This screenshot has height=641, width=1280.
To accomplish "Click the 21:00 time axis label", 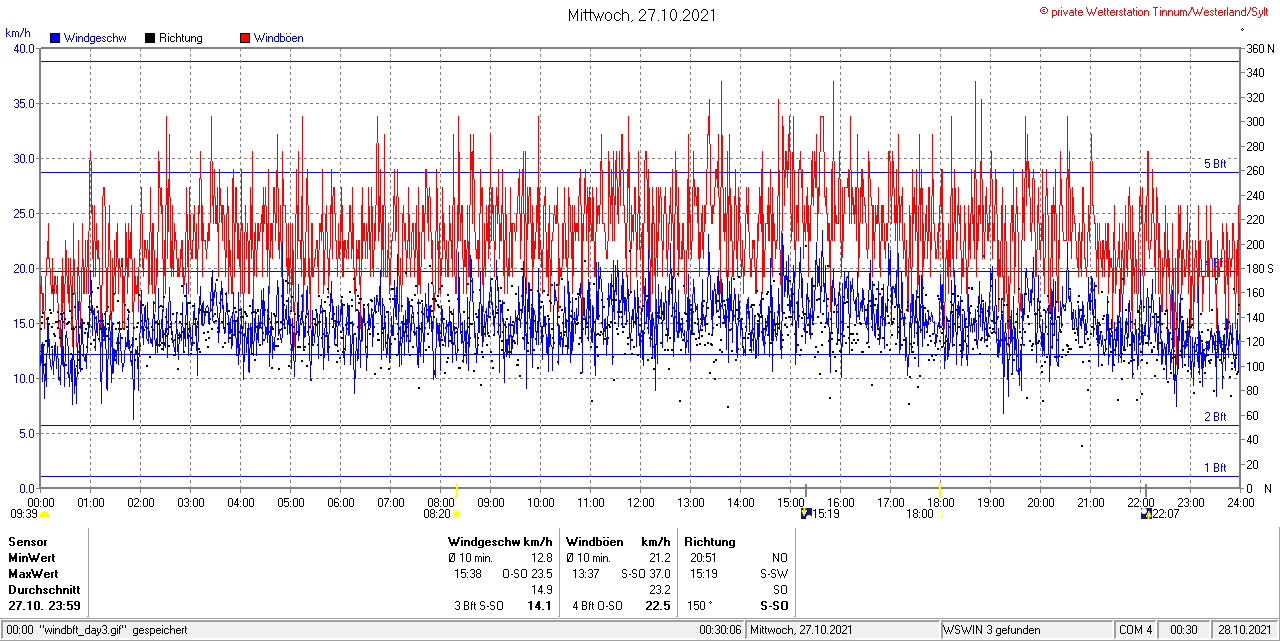I will tap(1091, 502).
